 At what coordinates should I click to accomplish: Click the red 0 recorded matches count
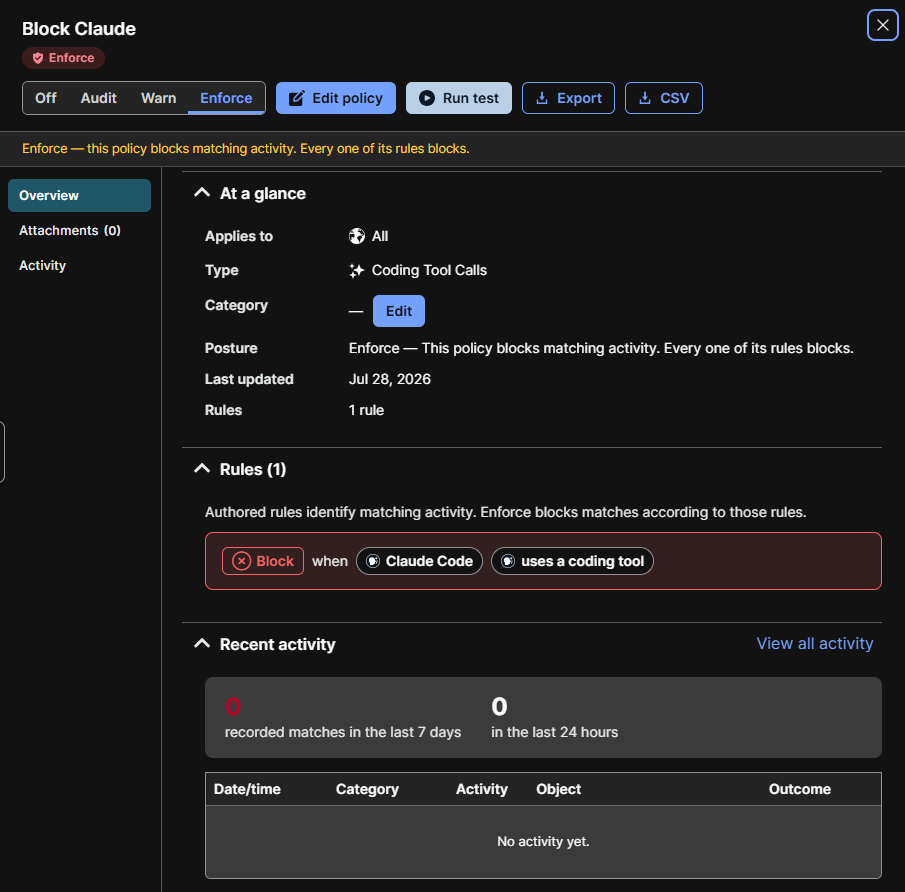pos(233,707)
